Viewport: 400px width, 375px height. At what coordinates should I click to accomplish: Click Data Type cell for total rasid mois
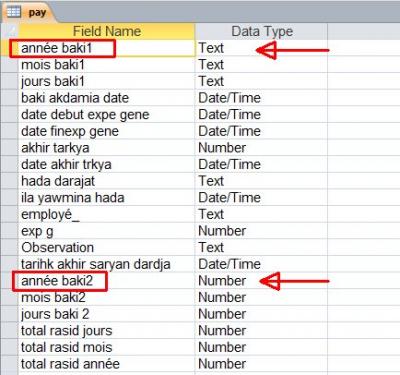[261, 347]
